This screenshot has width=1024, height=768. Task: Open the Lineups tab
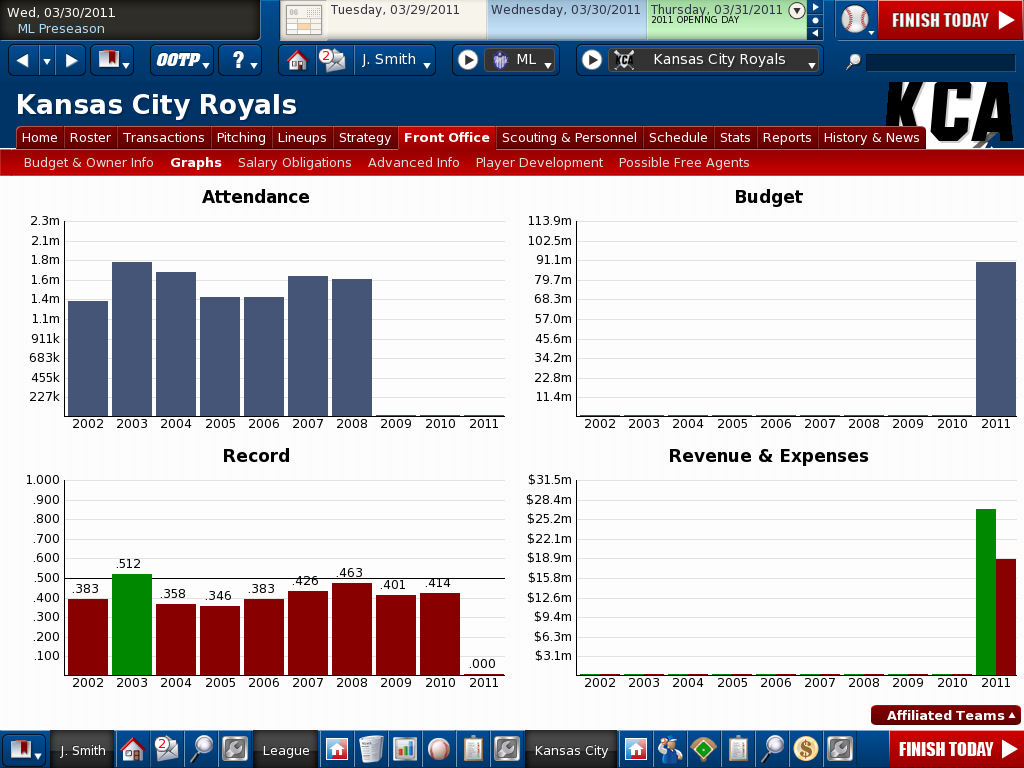click(x=302, y=138)
